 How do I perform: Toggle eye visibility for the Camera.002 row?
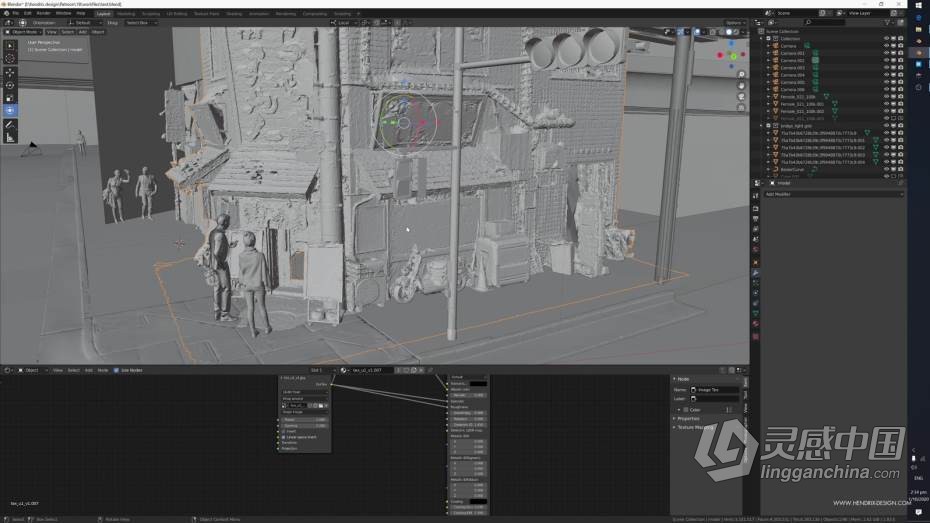(x=887, y=60)
